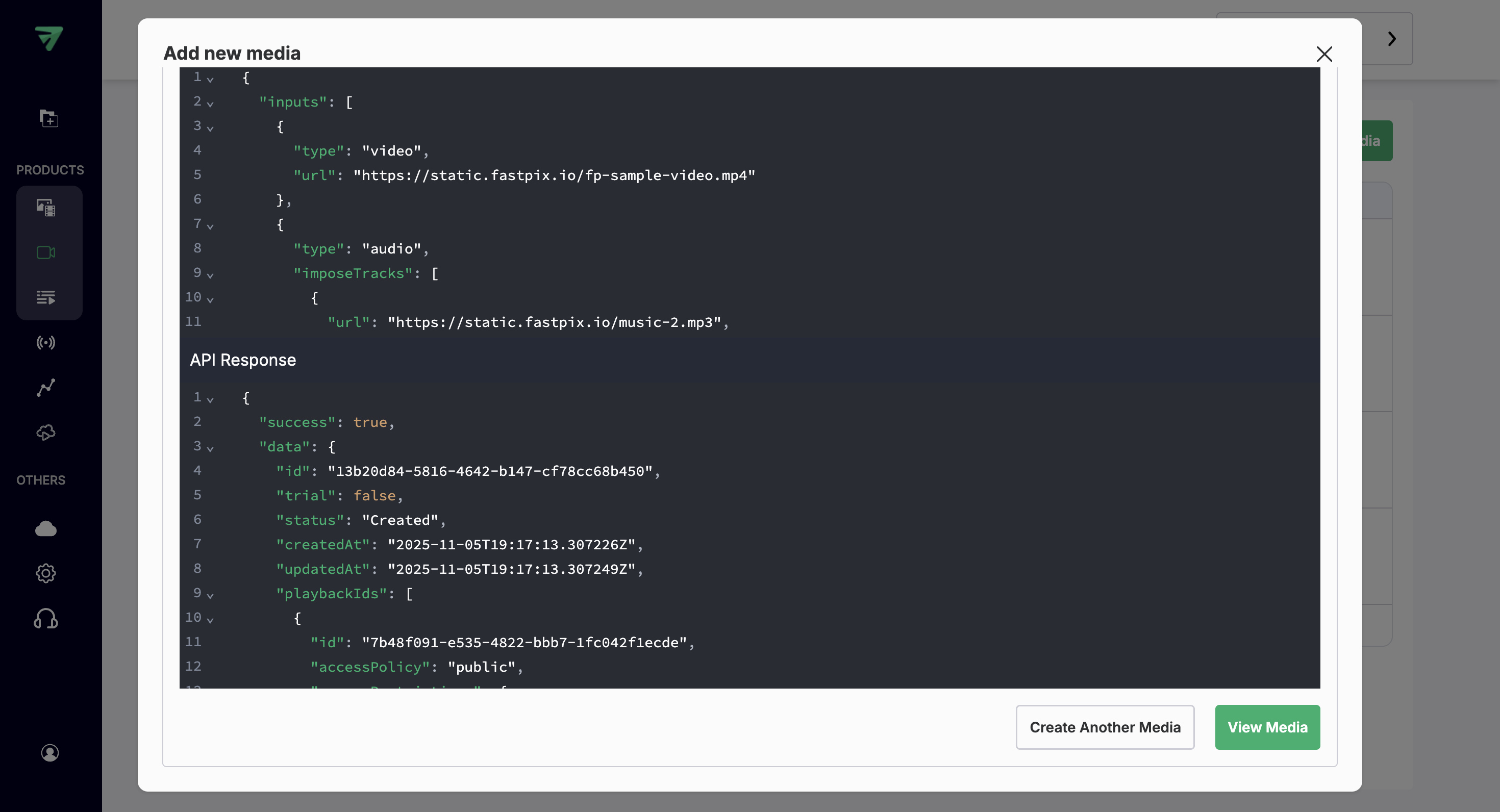Viewport: 1500px width, 812px height.
Task: Open the media library sidebar icon
Action: 46,208
